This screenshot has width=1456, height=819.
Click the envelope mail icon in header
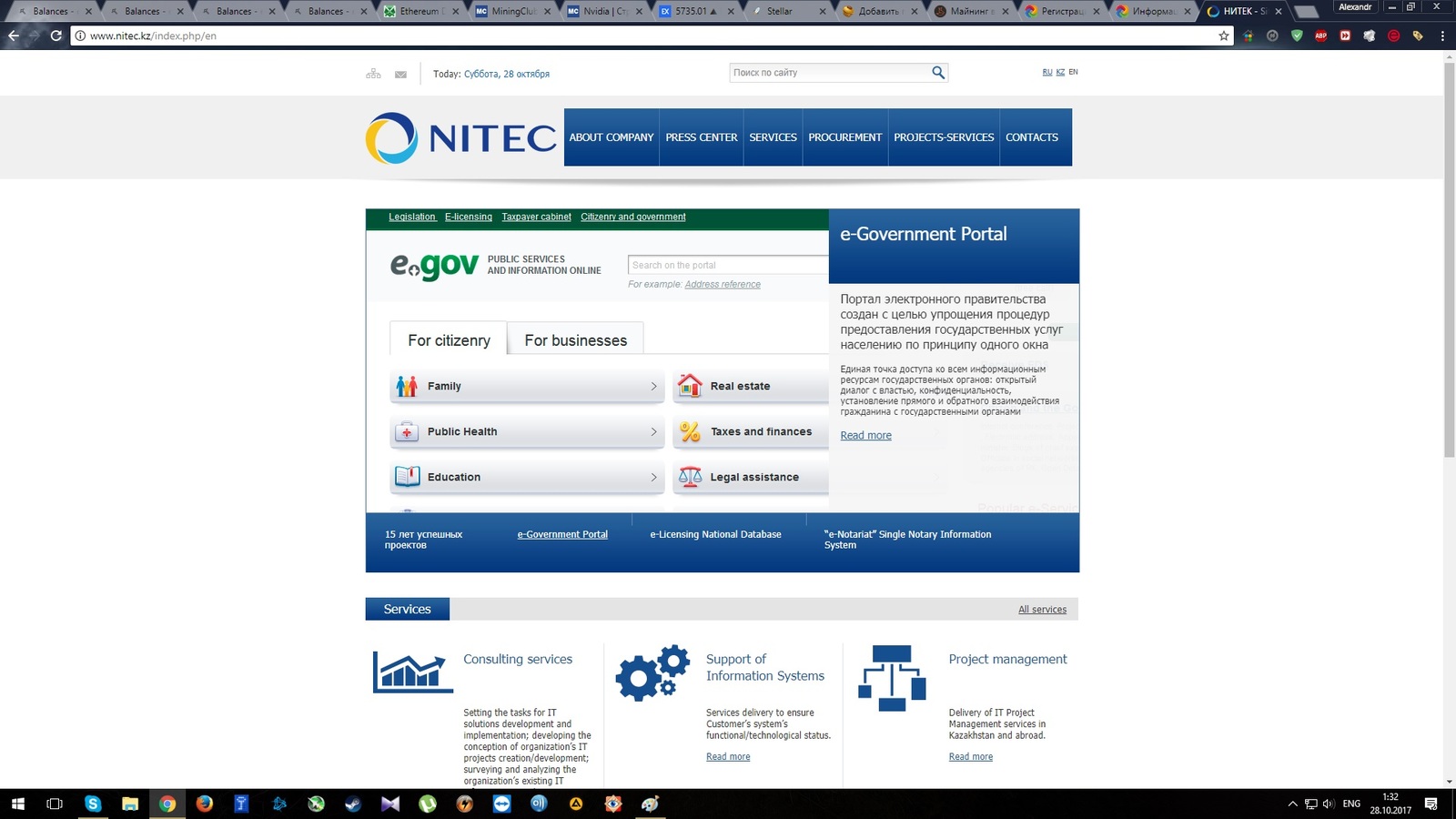400,75
